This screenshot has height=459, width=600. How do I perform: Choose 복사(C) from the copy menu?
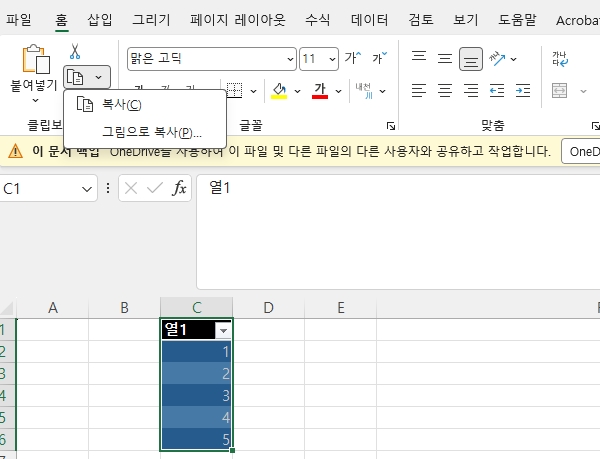pyautogui.click(x=145, y=104)
